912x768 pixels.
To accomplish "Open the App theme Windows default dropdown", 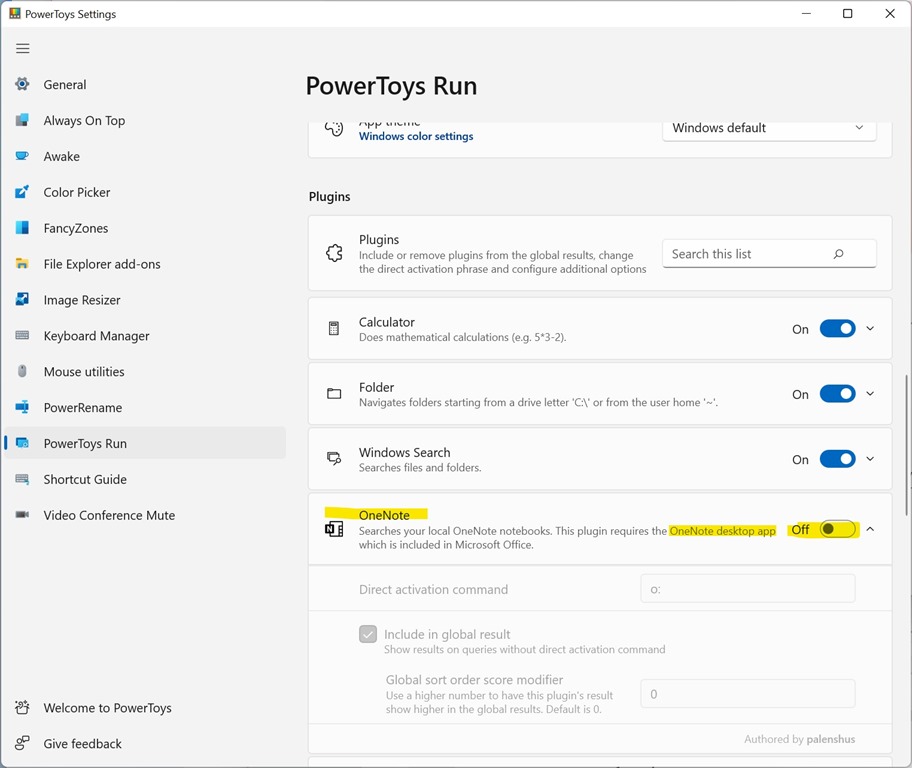I will tap(768, 128).
